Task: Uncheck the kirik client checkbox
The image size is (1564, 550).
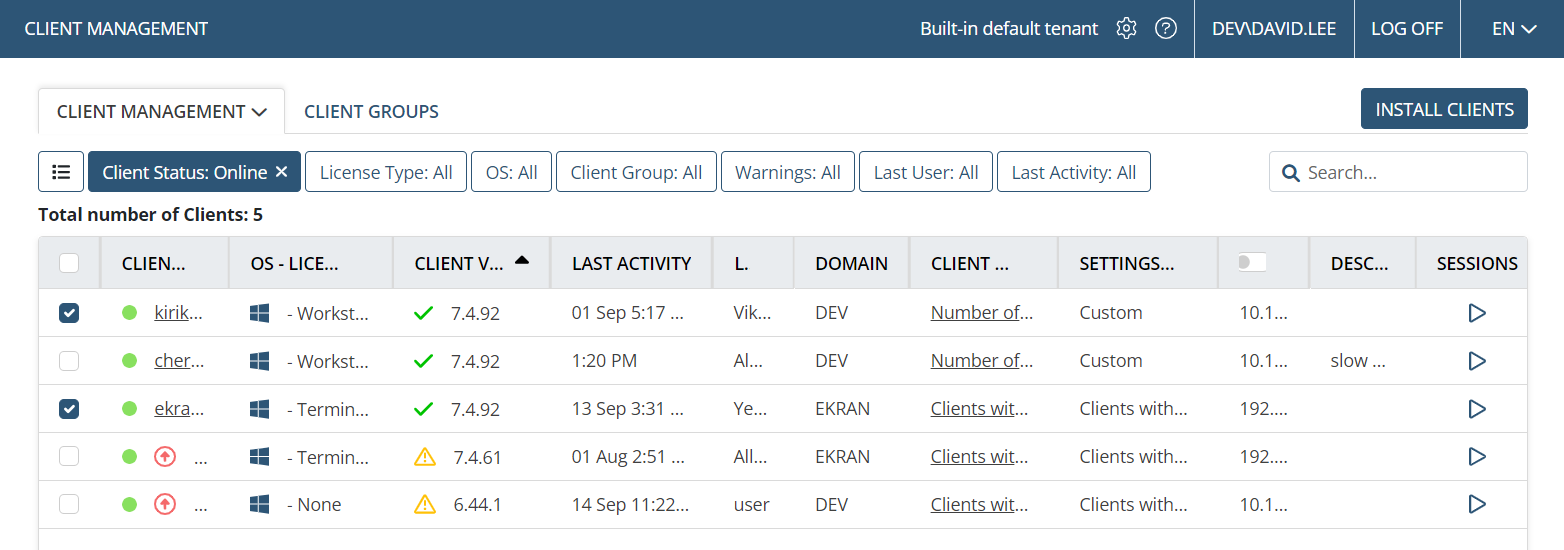Action: (69, 313)
